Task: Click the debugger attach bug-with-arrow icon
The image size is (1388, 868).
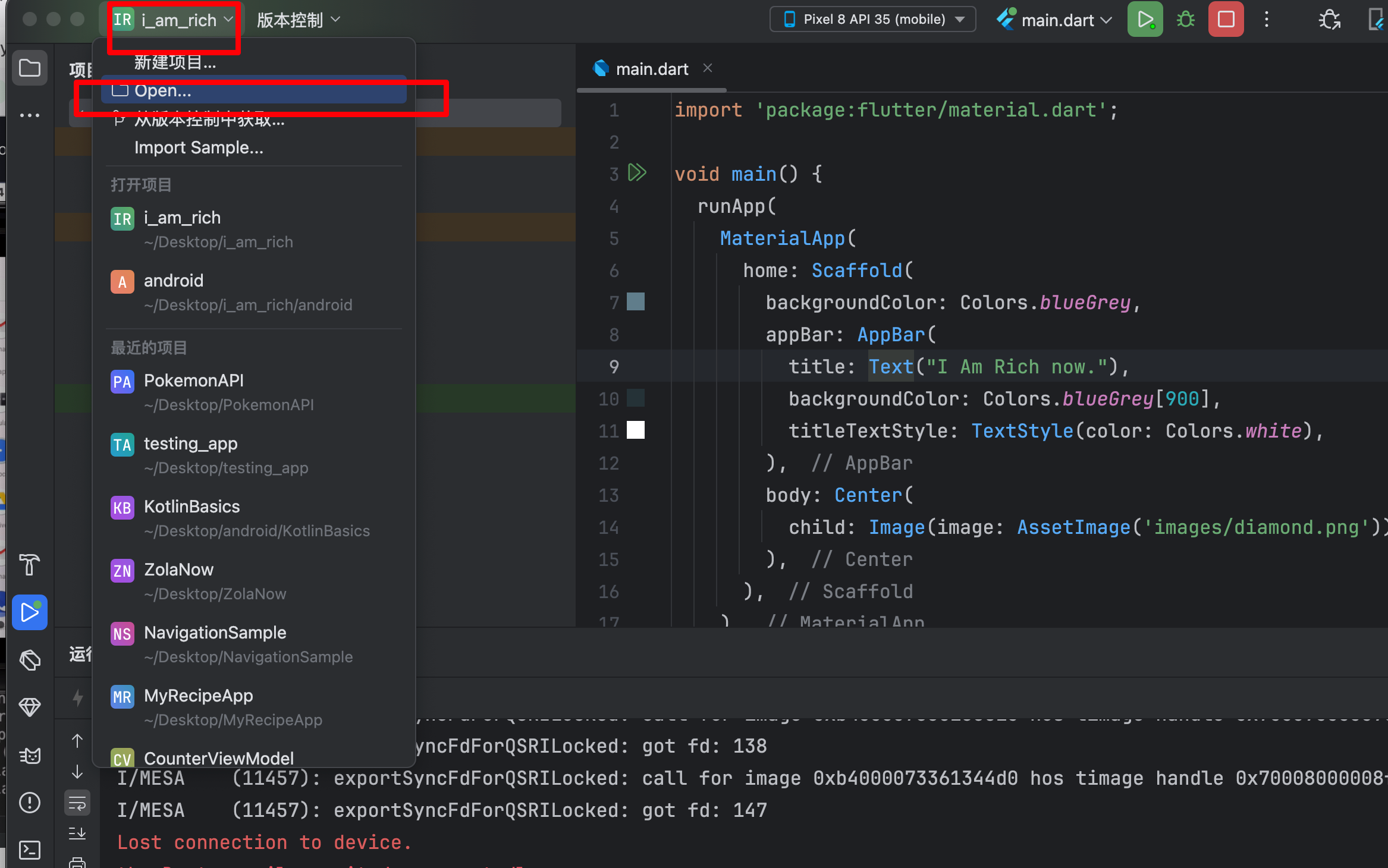Action: [1329, 20]
